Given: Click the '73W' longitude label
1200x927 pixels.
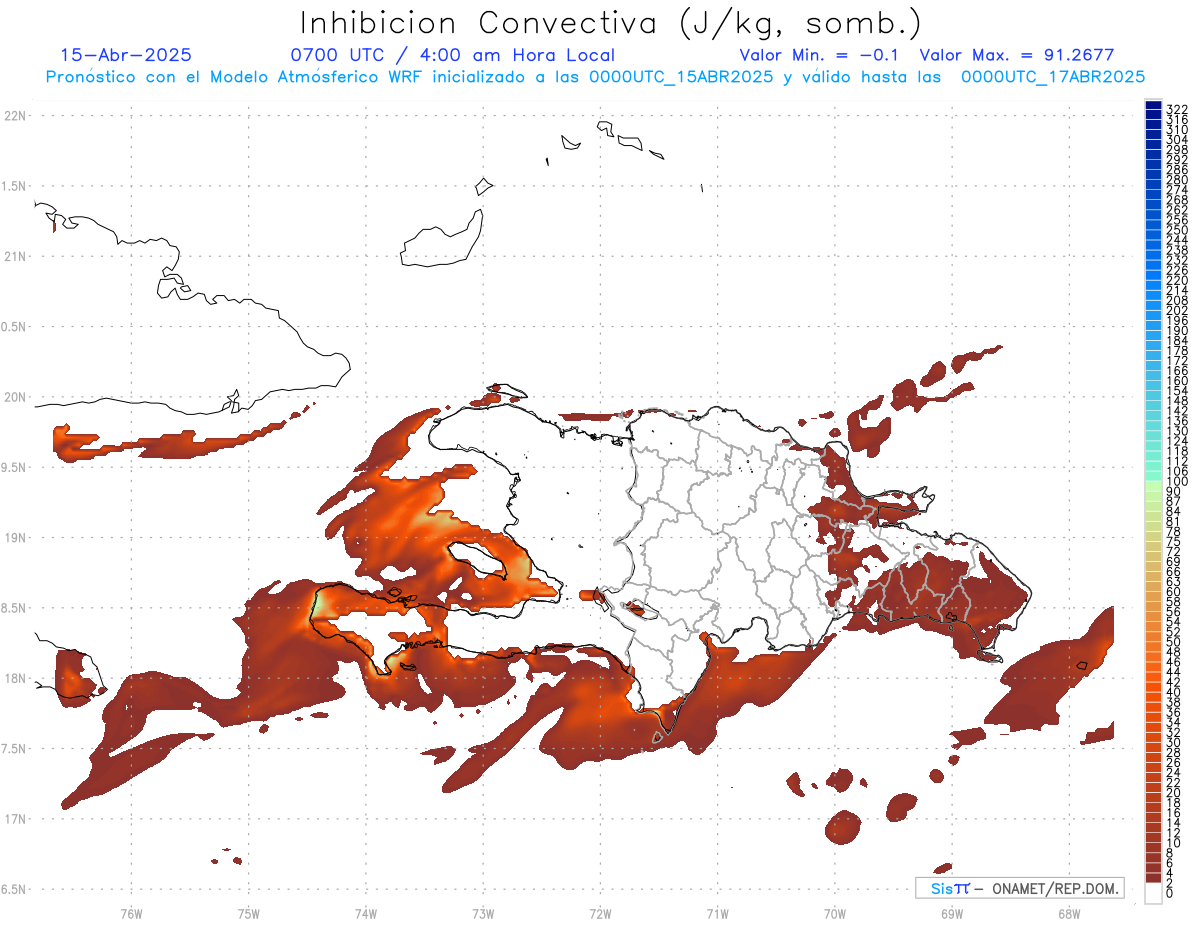Looking at the screenshot, I should click(483, 913).
